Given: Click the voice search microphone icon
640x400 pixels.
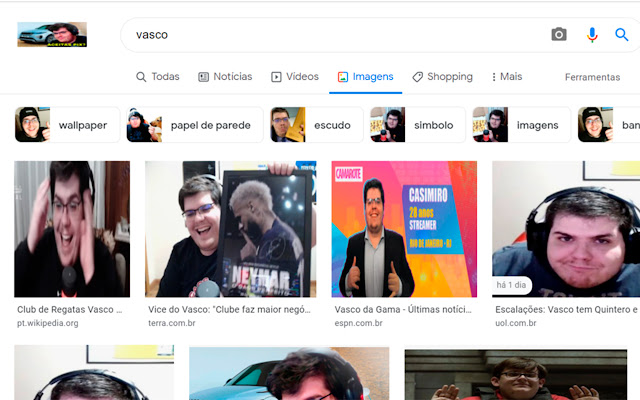Looking at the screenshot, I should [x=592, y=35].
